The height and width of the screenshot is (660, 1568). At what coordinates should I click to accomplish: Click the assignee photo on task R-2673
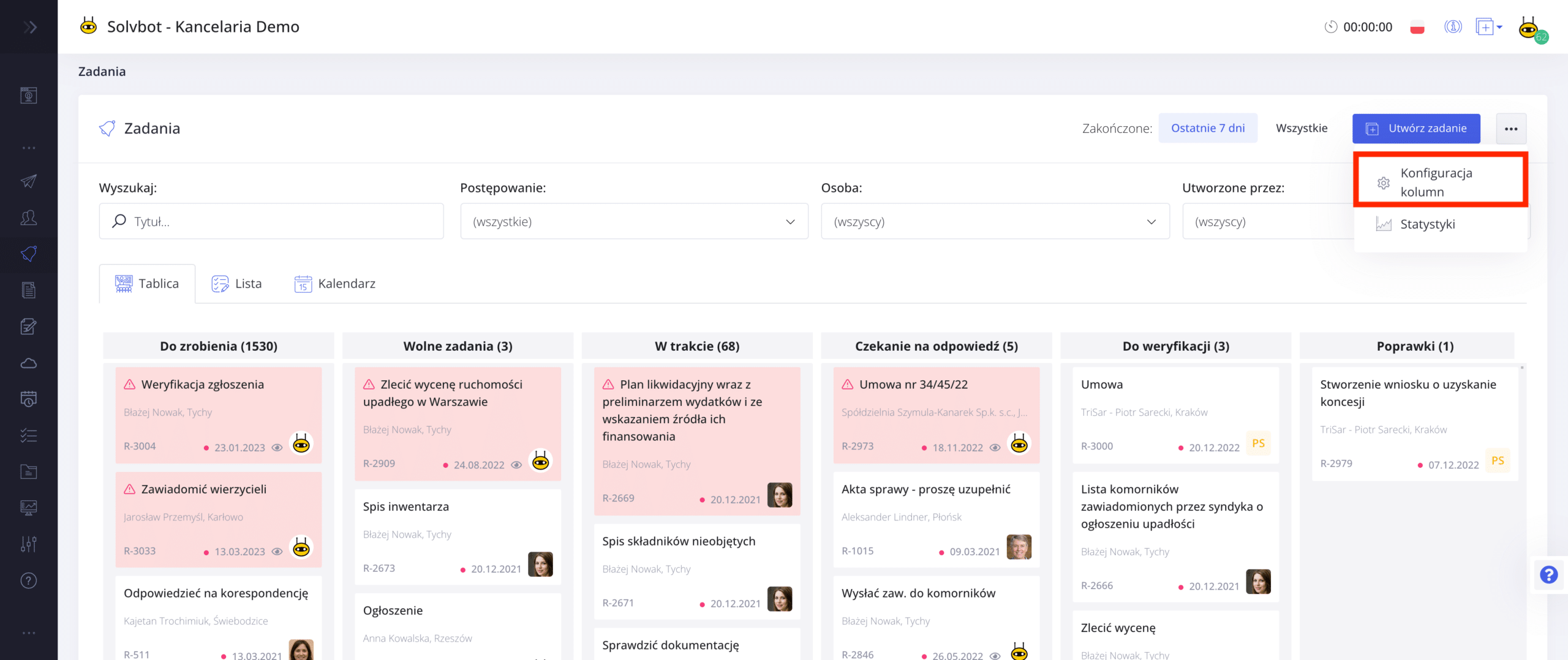pyautogui.click(x=540, y=564)
